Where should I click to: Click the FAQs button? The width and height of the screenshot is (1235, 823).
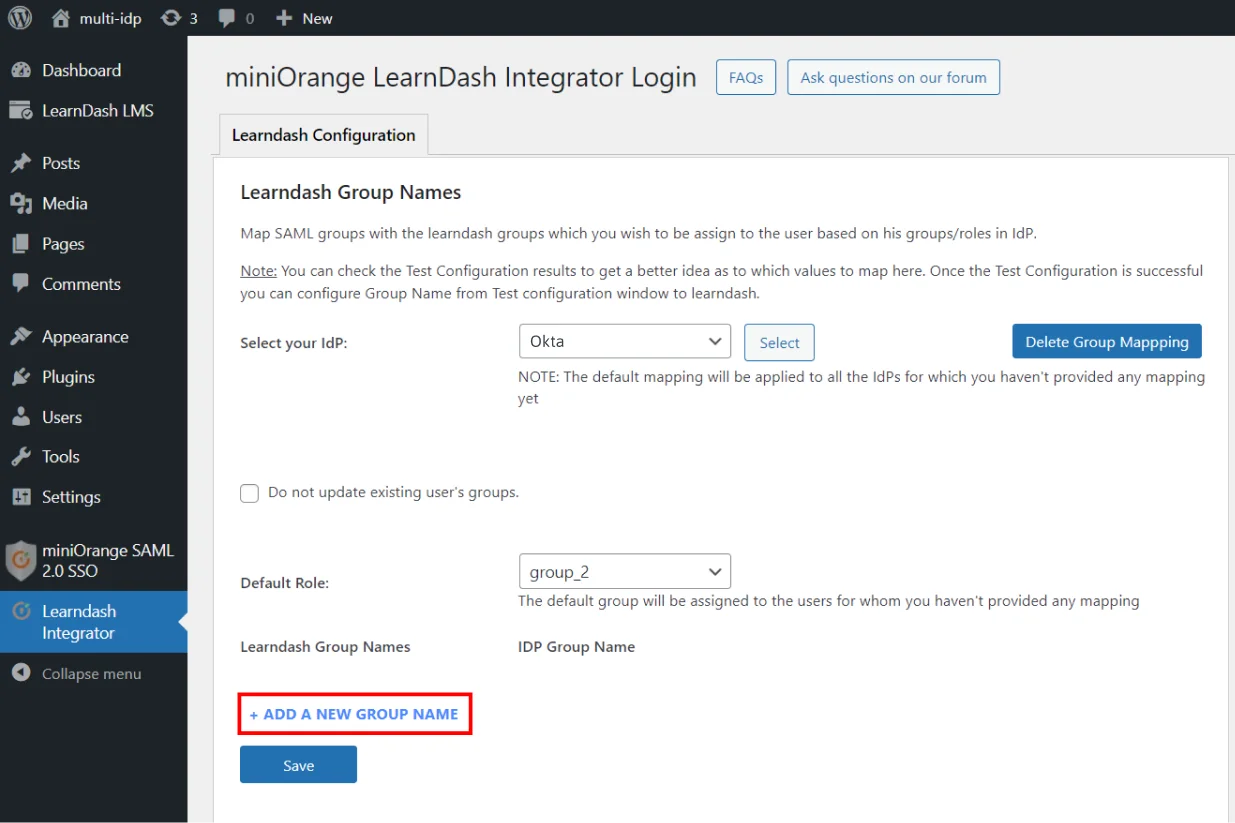(746, 77)
